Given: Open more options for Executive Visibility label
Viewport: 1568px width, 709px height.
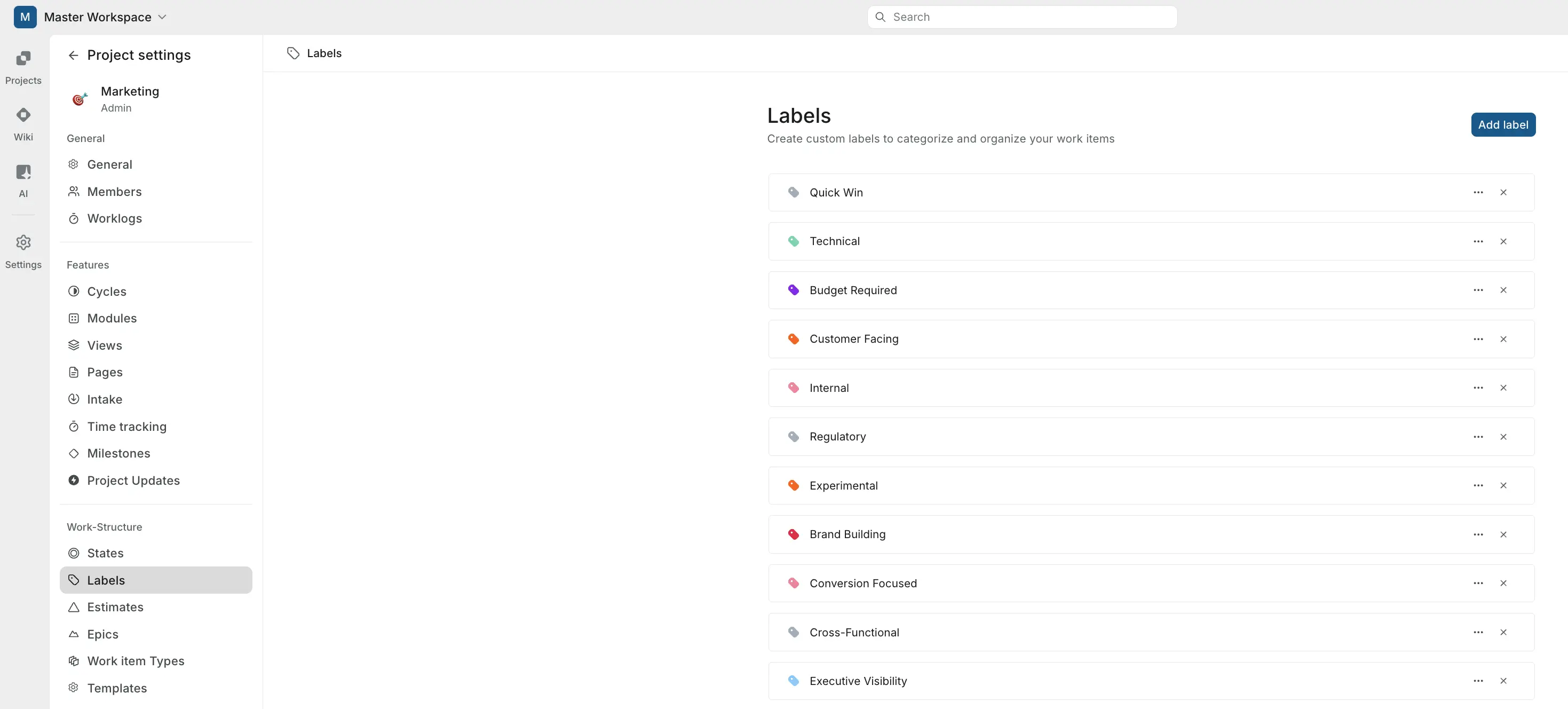Looking at the screenshot, I should pyautogui.click(x=1478, y=681).
